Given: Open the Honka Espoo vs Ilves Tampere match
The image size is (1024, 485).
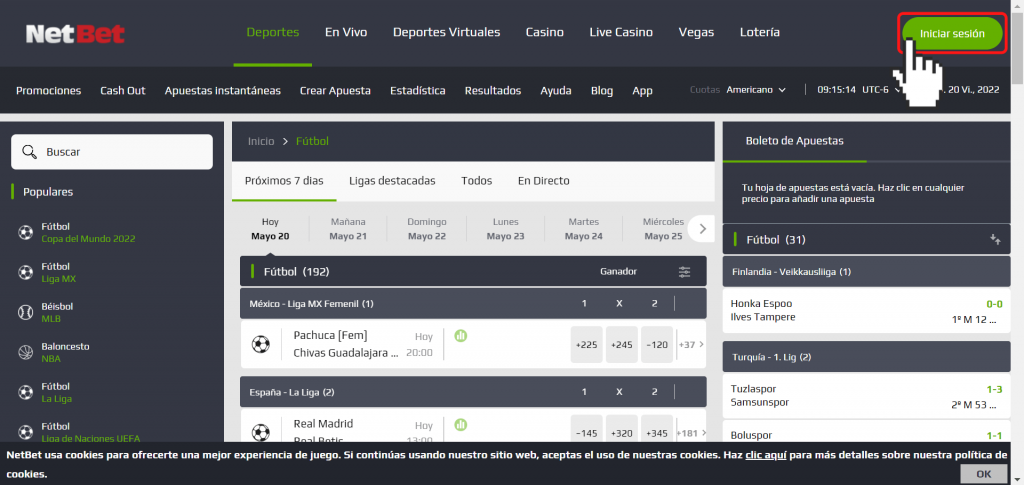Looking at the screenshot, I should point(867,311).
